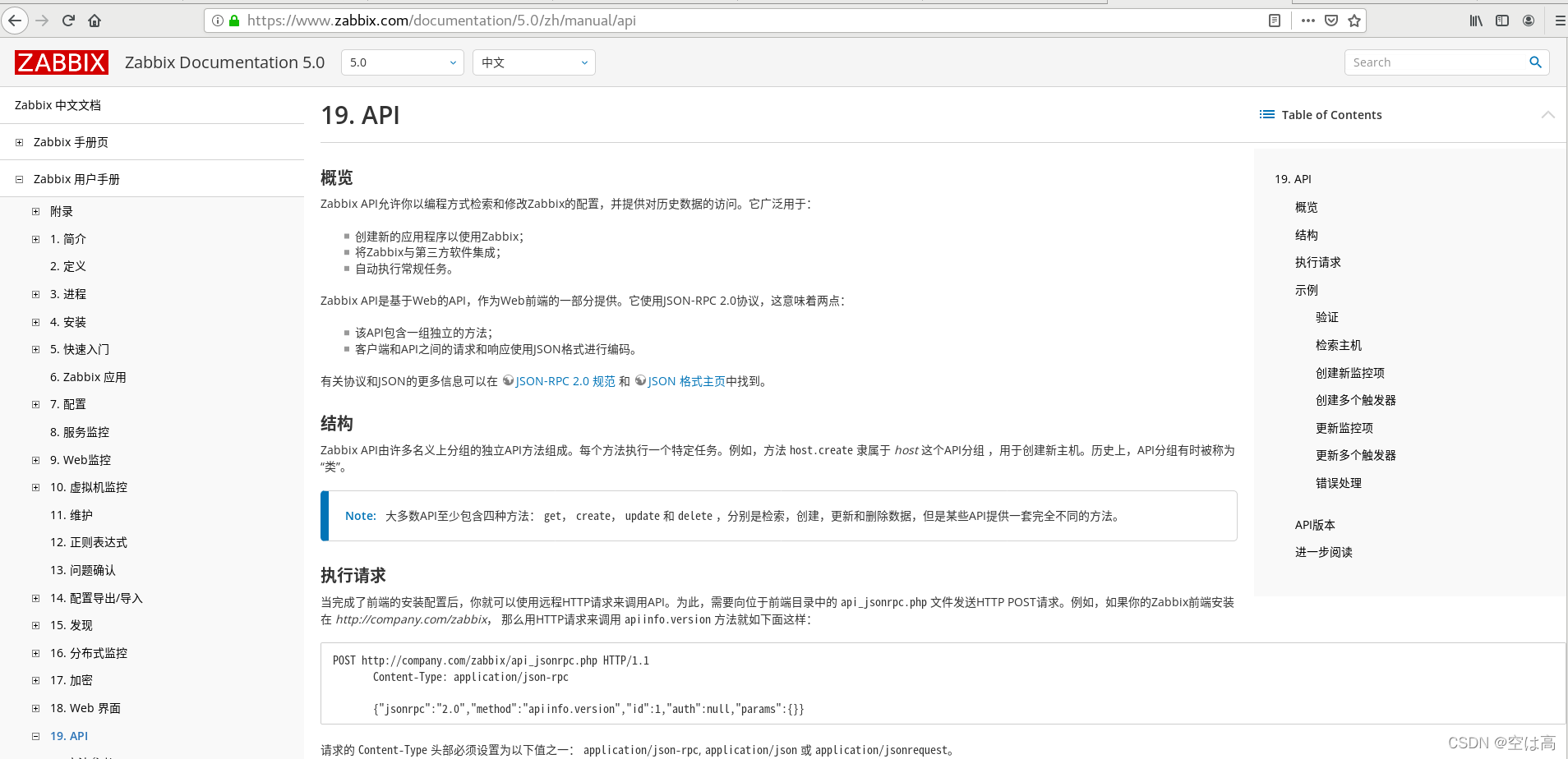Expand the 附录 tree node
Image resolution: width=1568 pixels, height=759 pixels.
tap(35, 211)
